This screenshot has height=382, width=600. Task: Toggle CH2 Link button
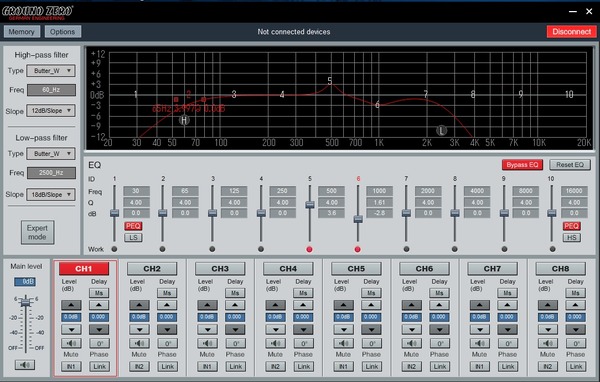pyautogui.click(x=167, y=366)
